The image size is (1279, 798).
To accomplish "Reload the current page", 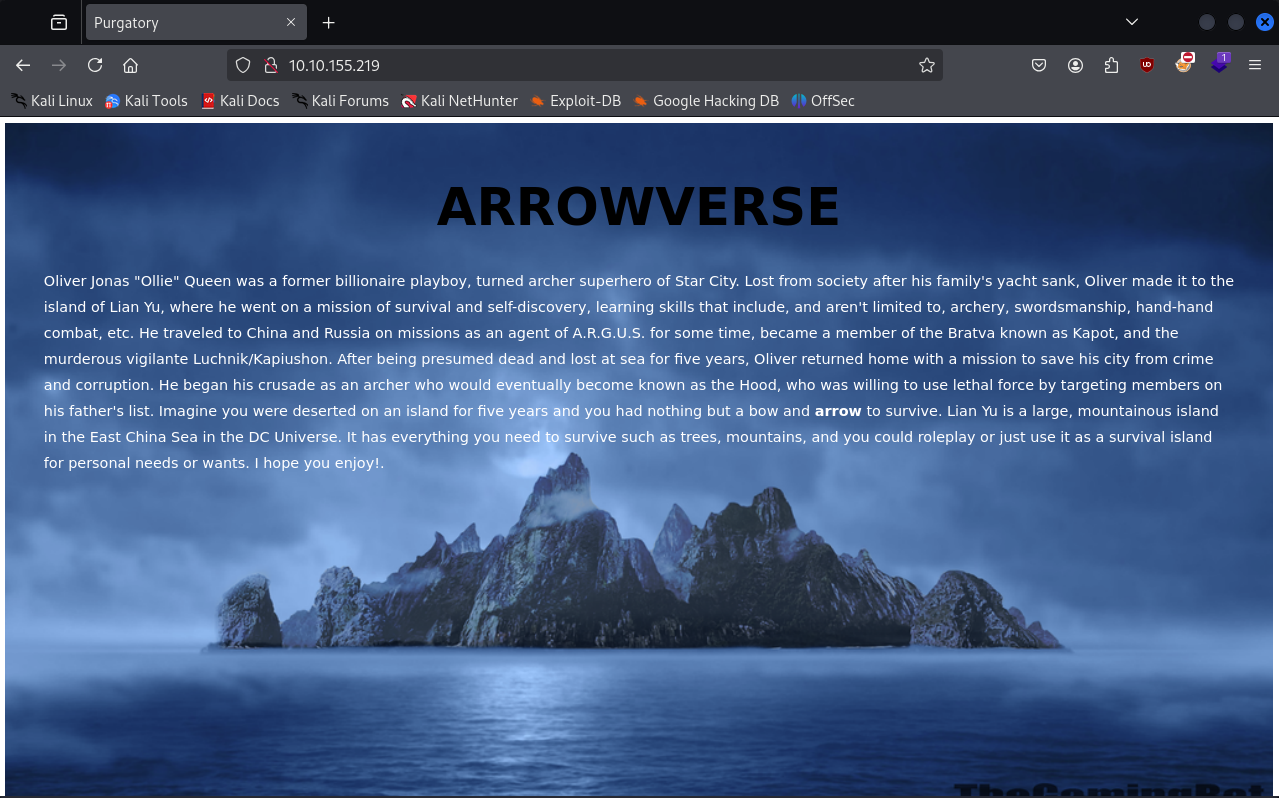I will [95, 65].
